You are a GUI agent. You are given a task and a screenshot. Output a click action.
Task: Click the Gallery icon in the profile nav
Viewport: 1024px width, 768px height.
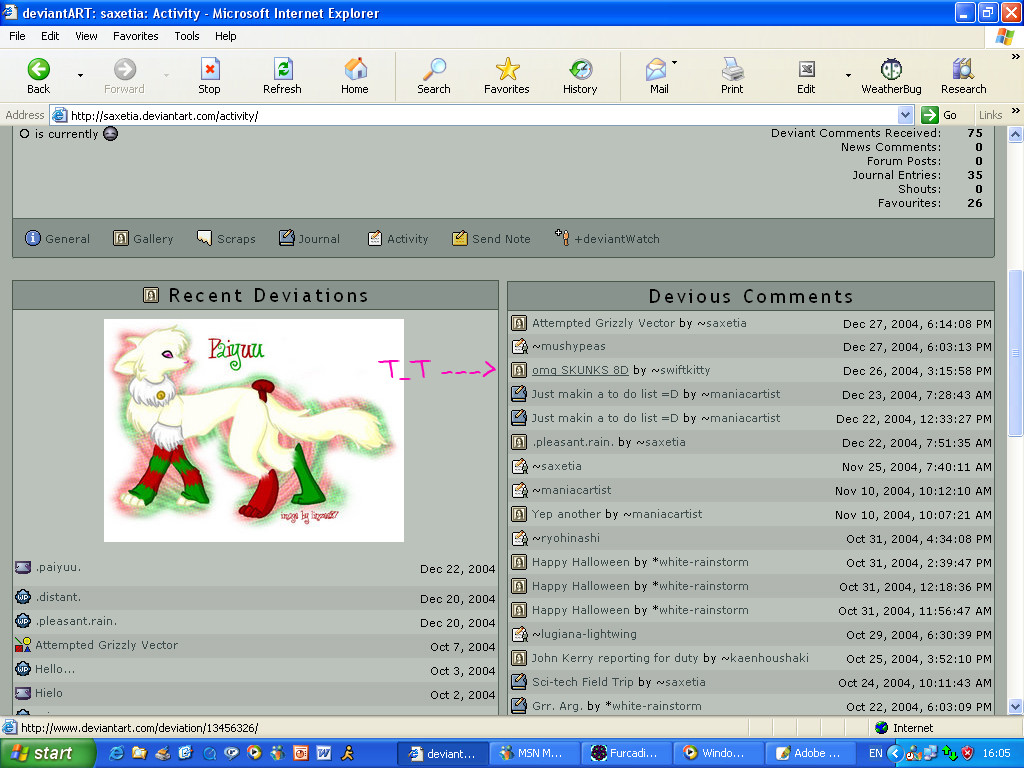click(x=121, y=238)
